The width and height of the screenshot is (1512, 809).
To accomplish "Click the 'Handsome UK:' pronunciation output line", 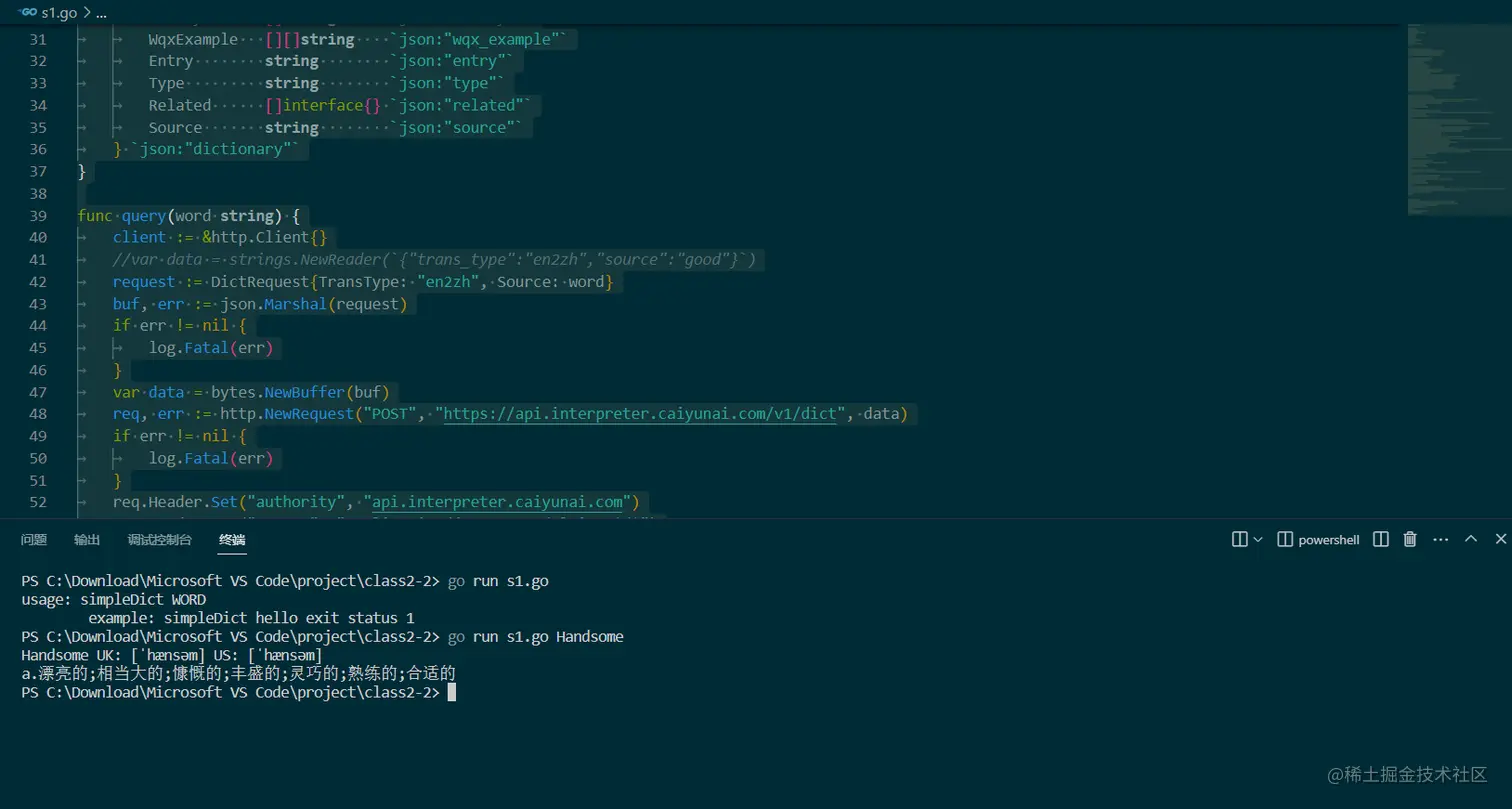I will pyautogui.click(x=172, y=655).
